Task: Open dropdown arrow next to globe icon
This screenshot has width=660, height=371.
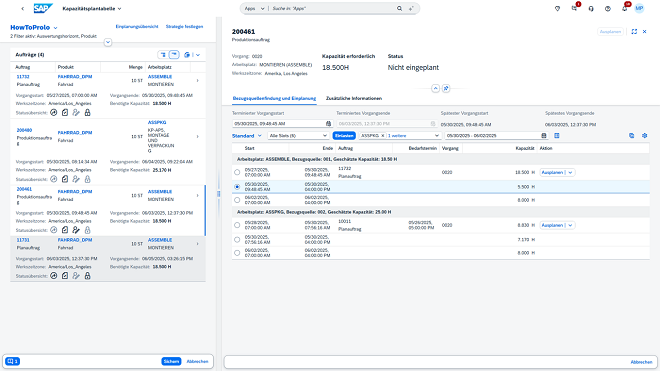Action: [x=198, y=55]
